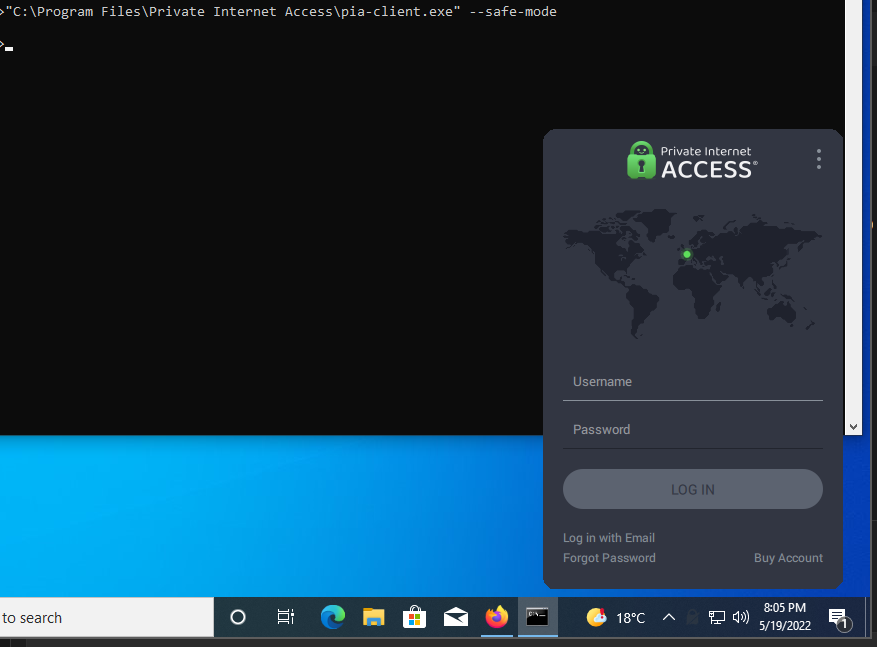Switch to Firefox on the taskbar
The height and width of the screenshot is (647, 877).
497,617
